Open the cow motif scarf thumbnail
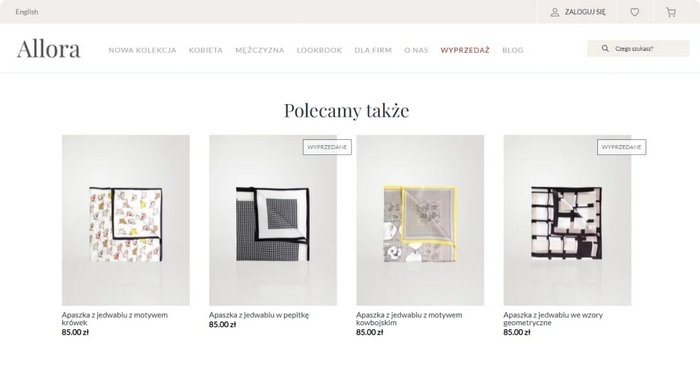 126,220
